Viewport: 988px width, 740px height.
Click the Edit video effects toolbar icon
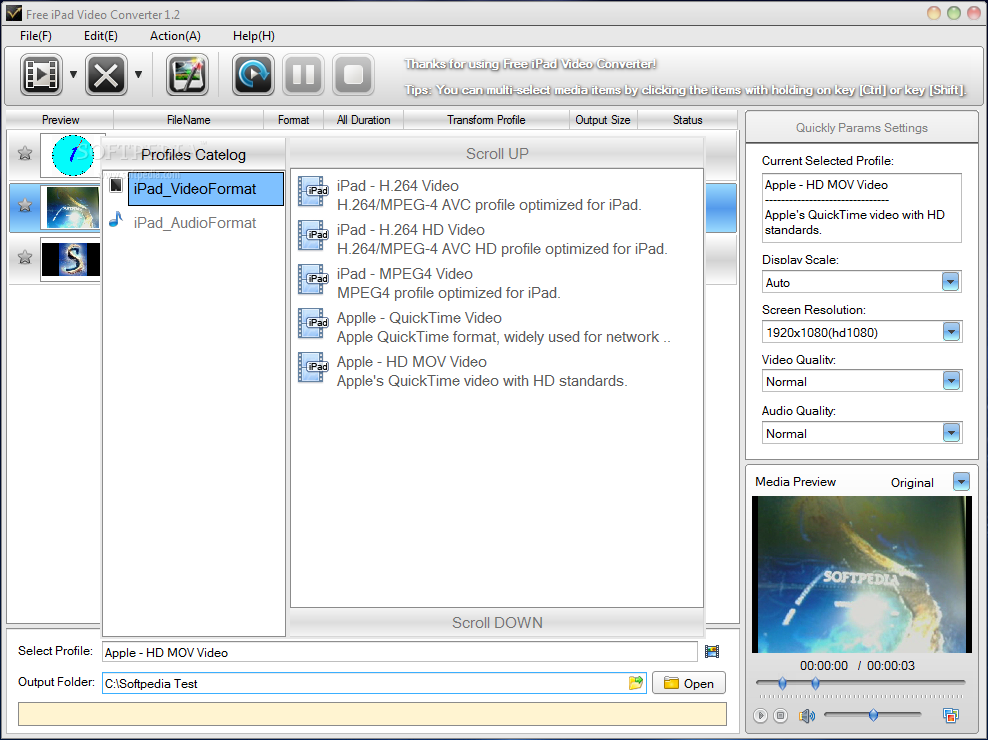pyautogui.click(x=187, y=75)
